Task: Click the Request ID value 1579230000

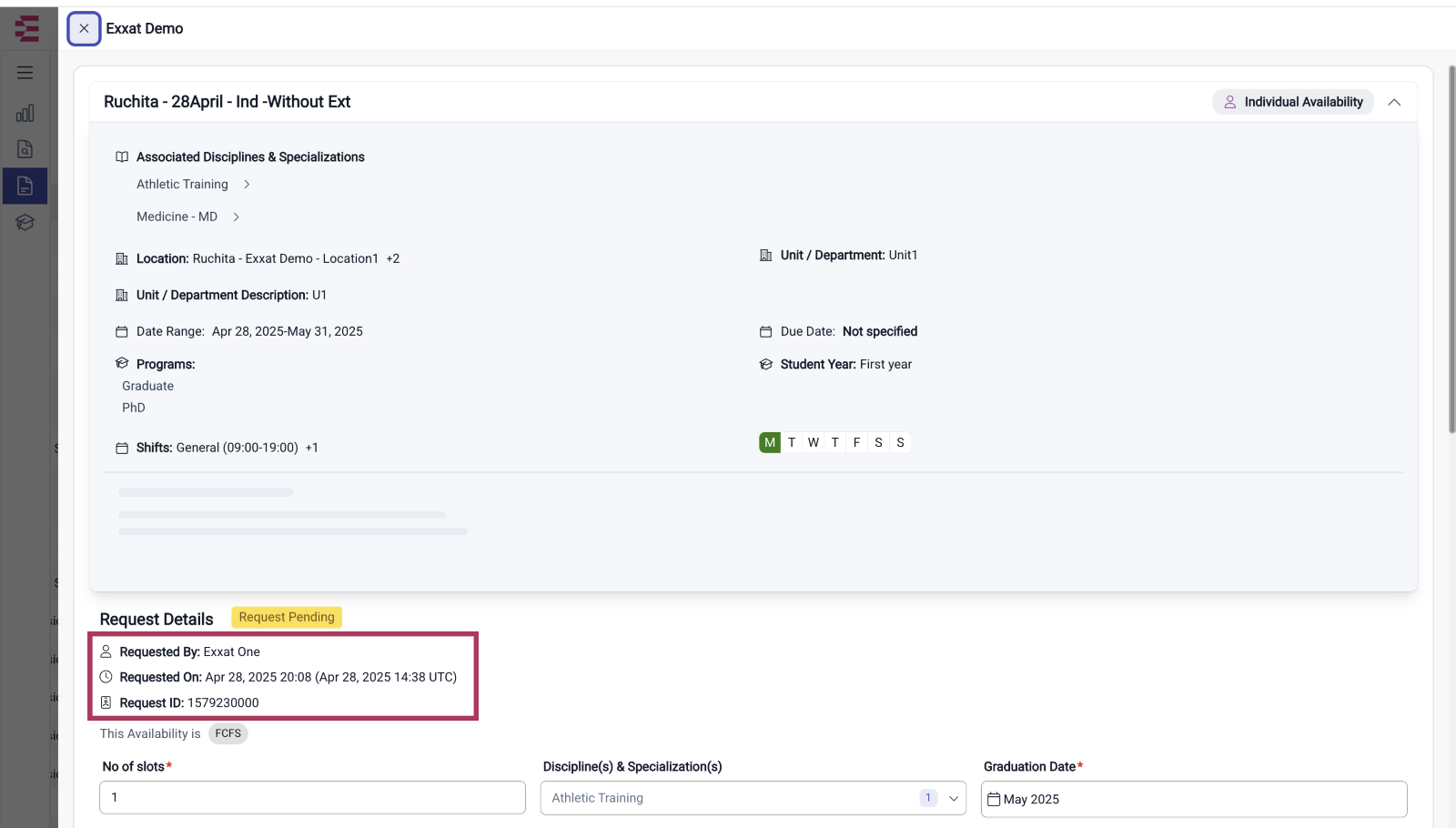Action: (x=223, y=703)
